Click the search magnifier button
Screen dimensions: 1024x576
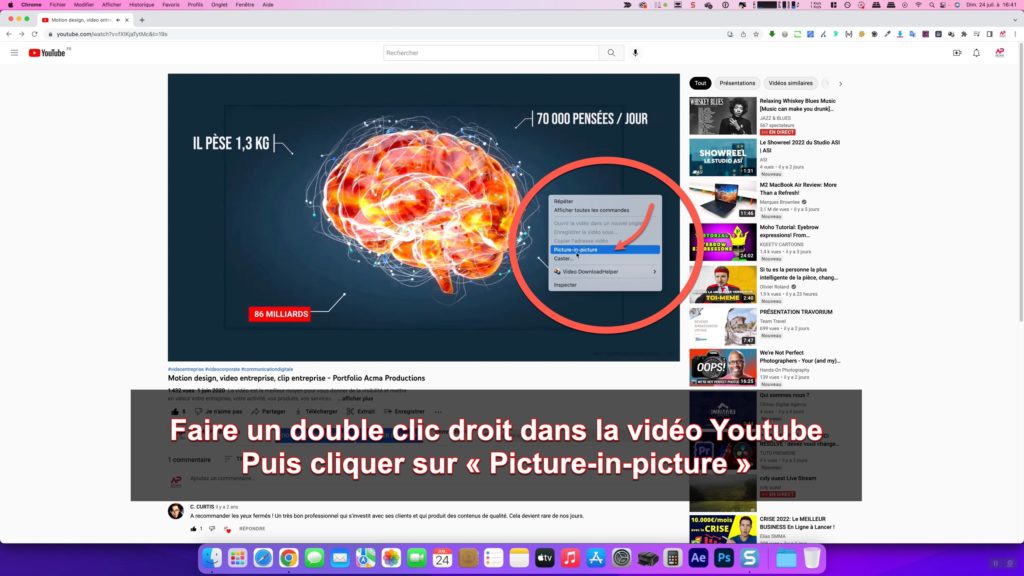pos(611,53)
